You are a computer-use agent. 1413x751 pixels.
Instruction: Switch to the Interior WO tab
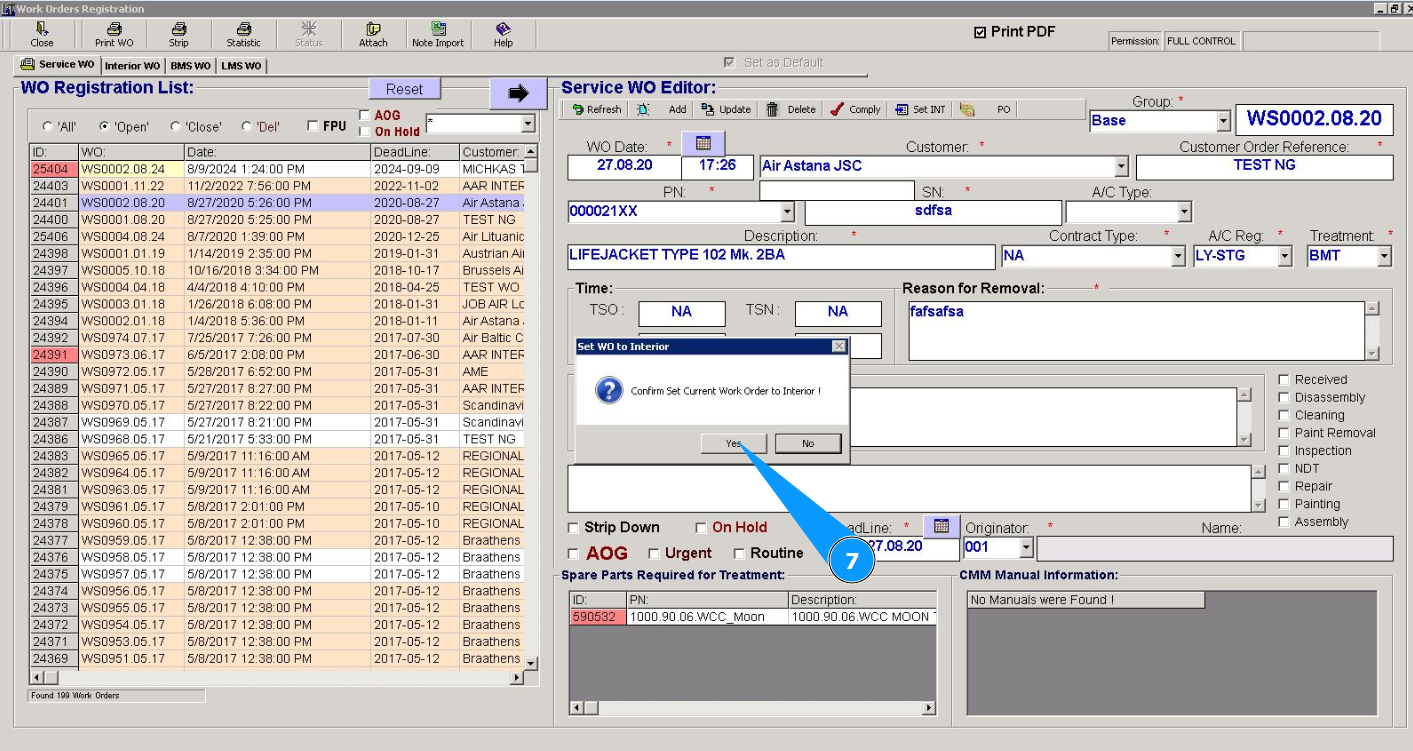(132, 66)
